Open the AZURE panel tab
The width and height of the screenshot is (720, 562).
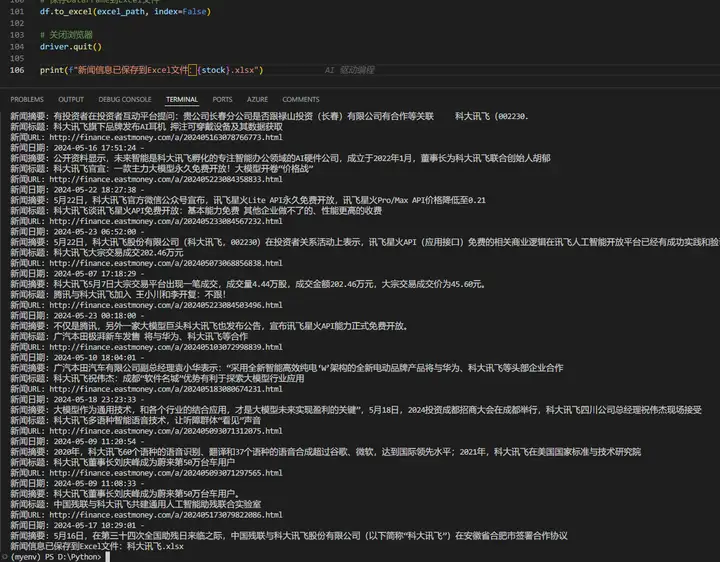(x=257, y=100)
